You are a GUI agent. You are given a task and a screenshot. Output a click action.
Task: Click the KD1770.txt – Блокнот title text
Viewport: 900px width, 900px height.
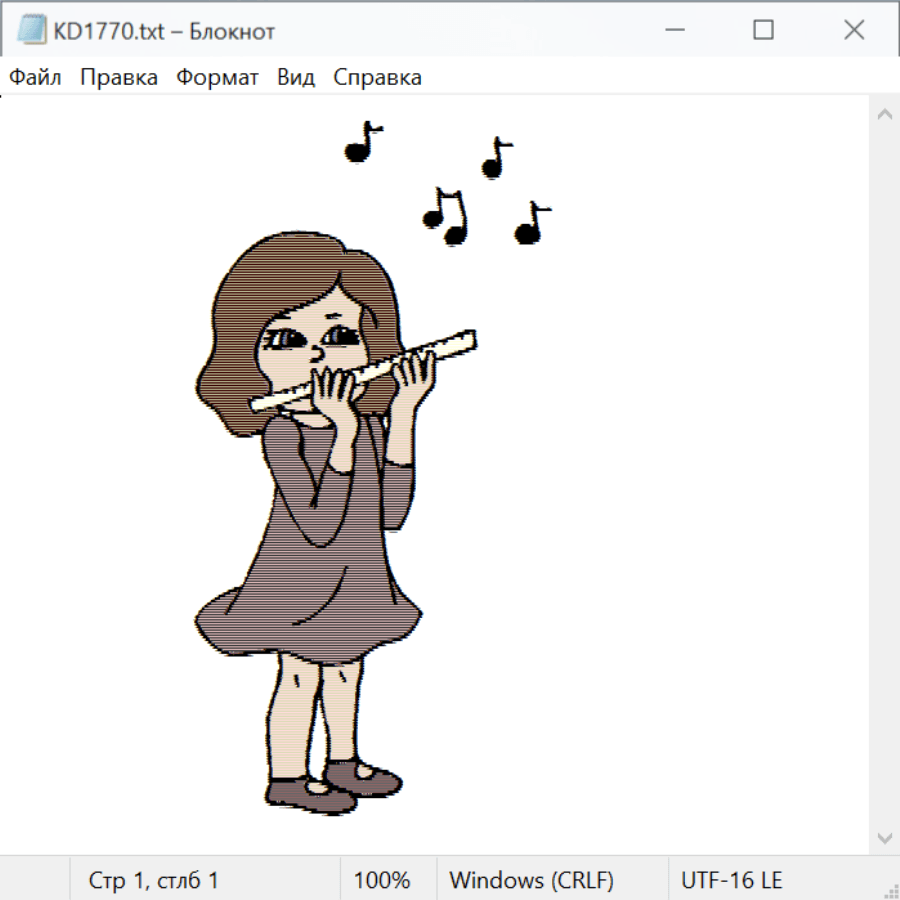coord(164,31)
